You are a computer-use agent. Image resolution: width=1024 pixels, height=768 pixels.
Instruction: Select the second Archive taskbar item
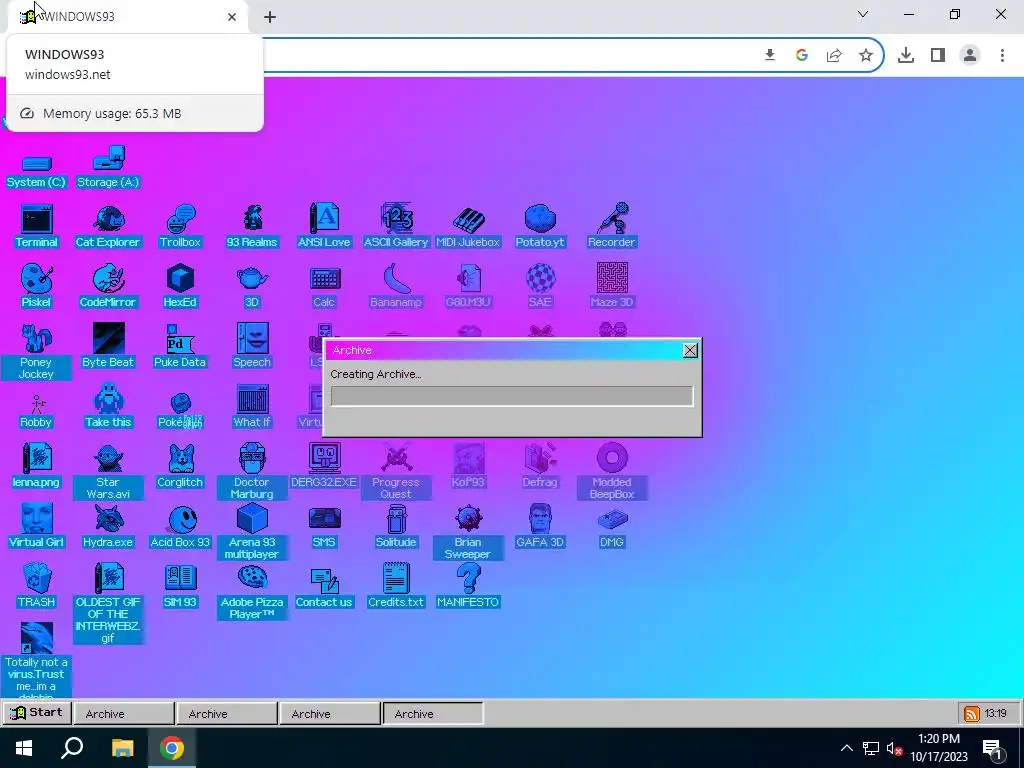[227, 714]
